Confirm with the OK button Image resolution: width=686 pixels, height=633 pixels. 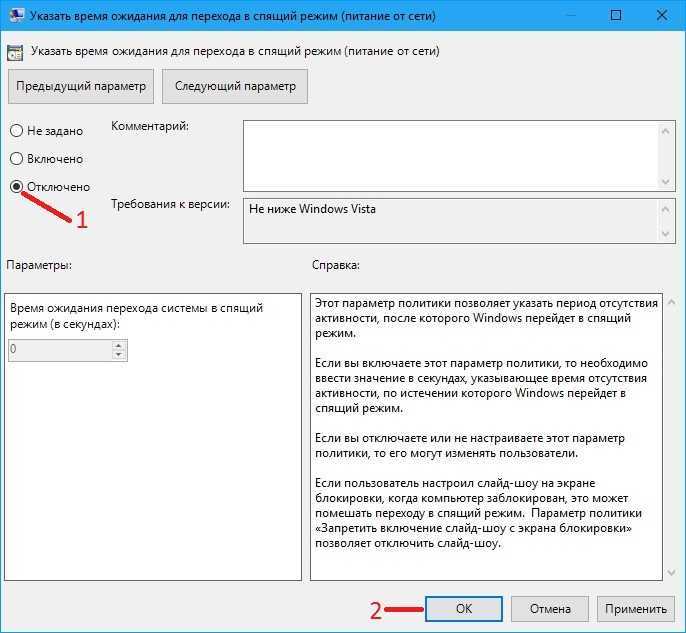pos(464,609)
